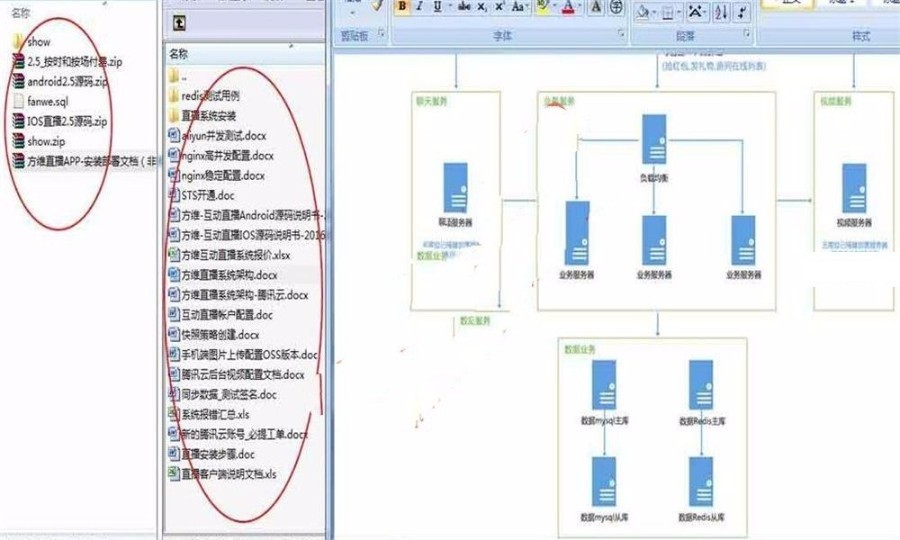Select 方维直播系统架构.docx file
This screenshot has width=900, height=540.
pos(223,275)
